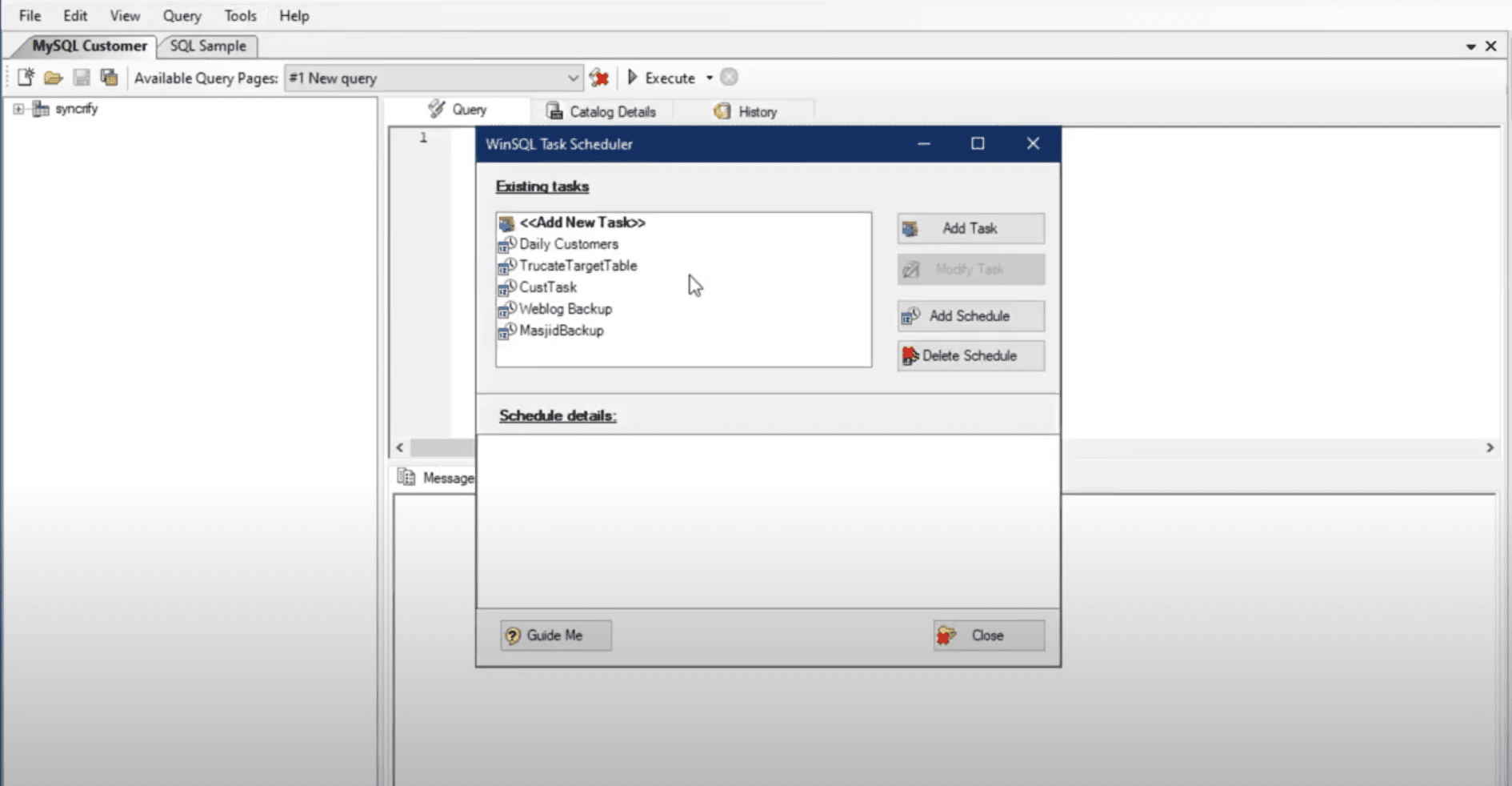This screenshot has width=1512, height=786.
Task: Open the View menu
Action: [125, 15]
